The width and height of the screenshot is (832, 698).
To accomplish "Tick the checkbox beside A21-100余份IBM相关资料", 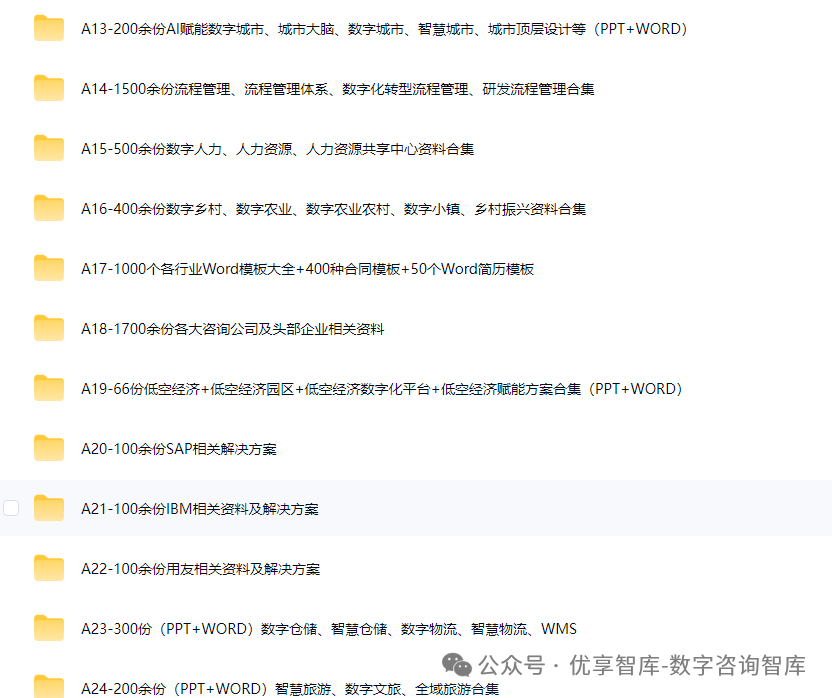I will coord(11,508).
